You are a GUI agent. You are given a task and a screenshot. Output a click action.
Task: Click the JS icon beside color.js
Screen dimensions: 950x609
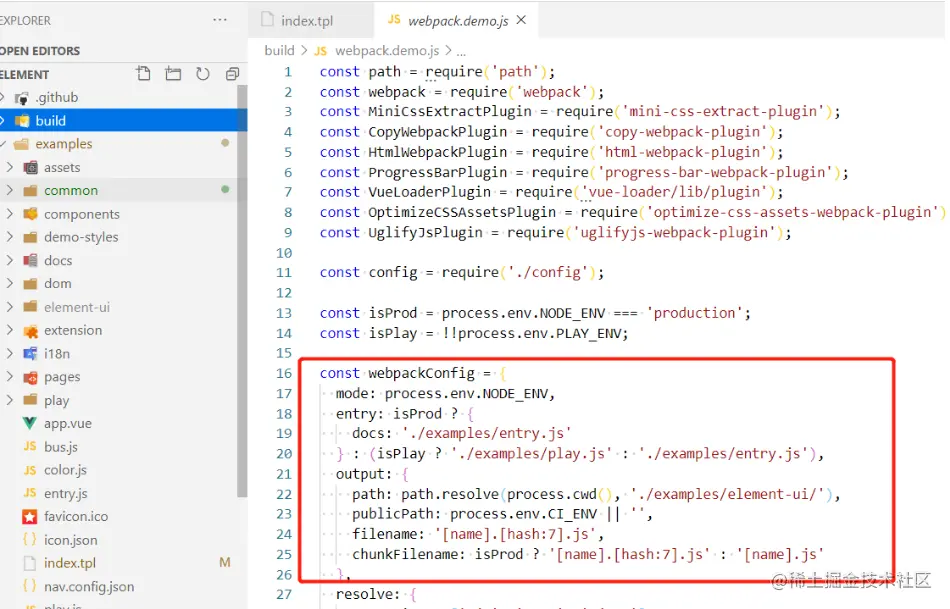click(30, 470)
